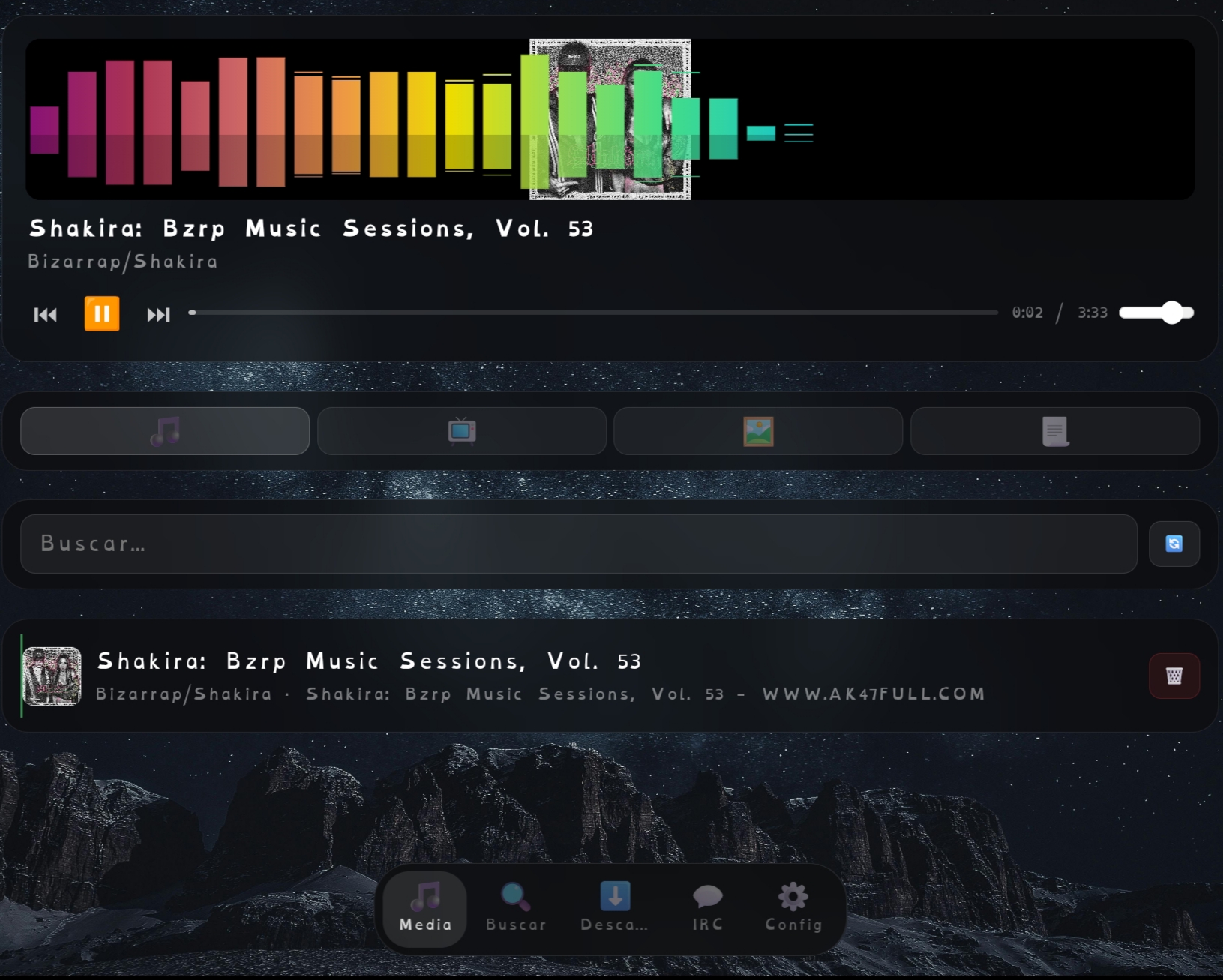
Task: Click the Bizarrap/Shakira artist name in player
Action: 123,262
